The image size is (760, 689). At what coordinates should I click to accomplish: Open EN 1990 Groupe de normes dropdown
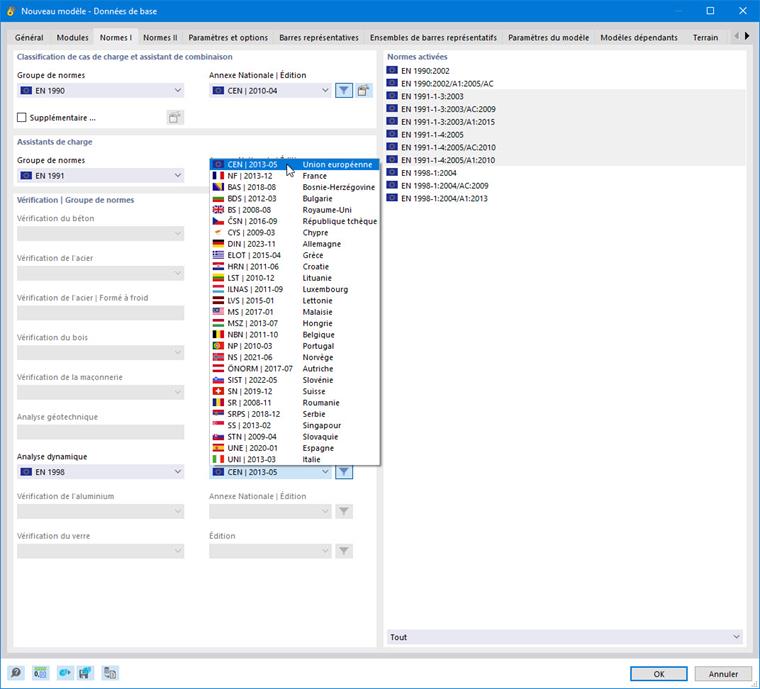pyautogui.click(x=100, y=91)
